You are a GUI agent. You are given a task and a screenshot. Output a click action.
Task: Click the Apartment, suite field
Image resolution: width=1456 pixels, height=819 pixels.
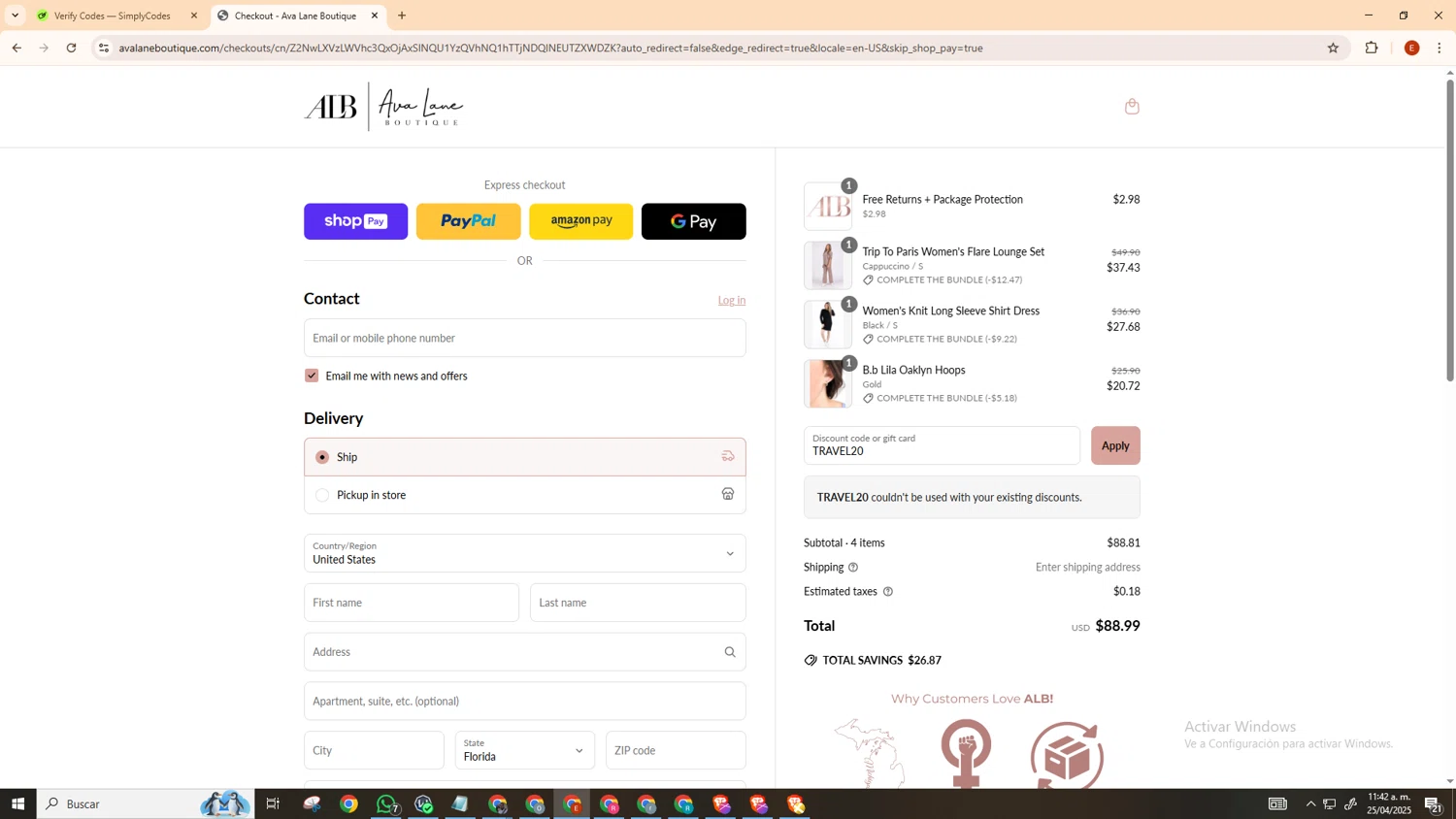(524, 701)
